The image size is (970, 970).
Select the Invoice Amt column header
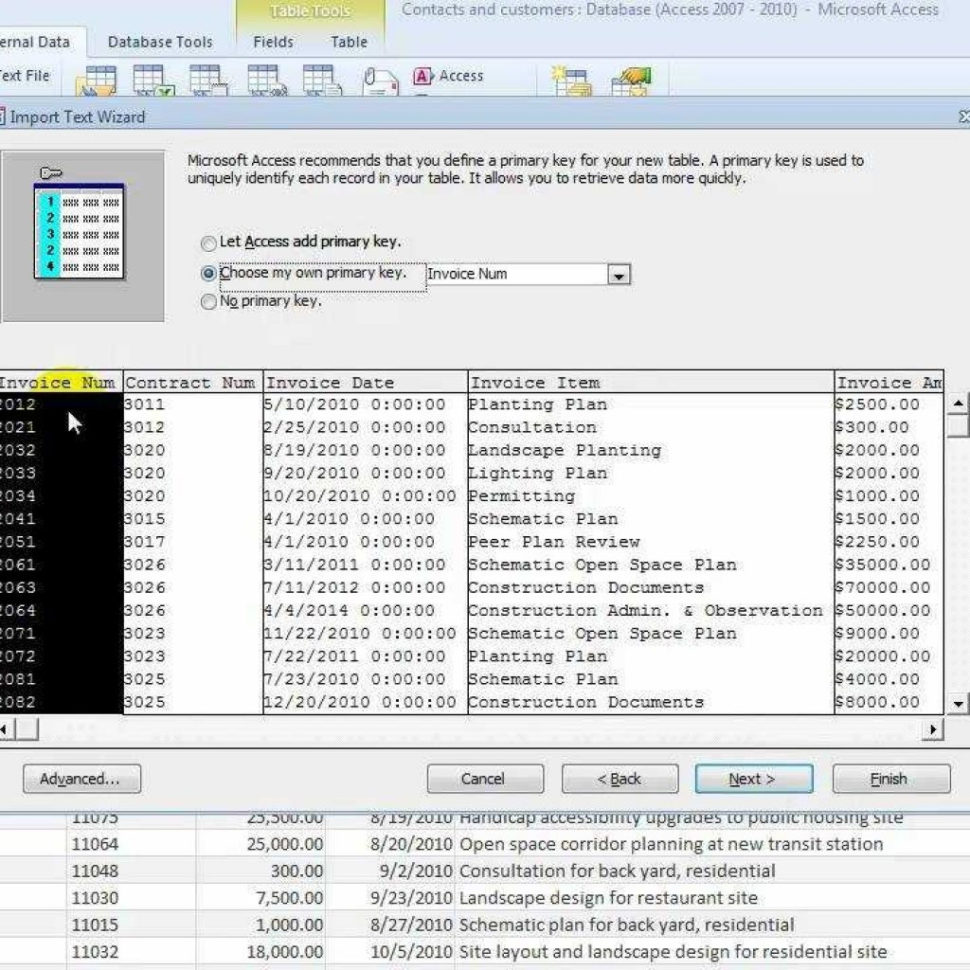[889, 382]
